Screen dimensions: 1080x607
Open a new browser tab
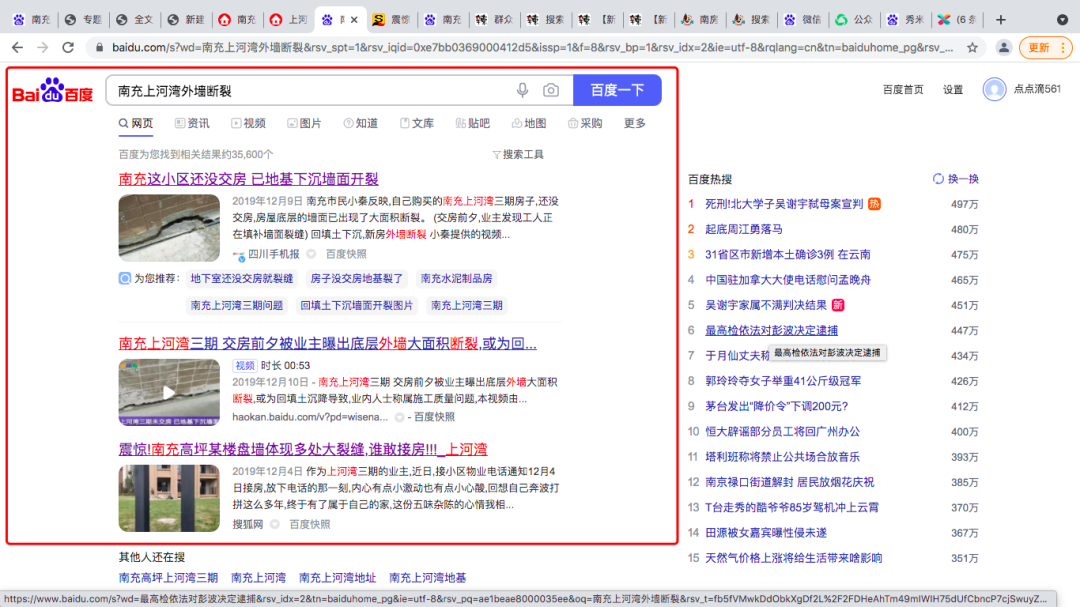[x=1001, y=20]
